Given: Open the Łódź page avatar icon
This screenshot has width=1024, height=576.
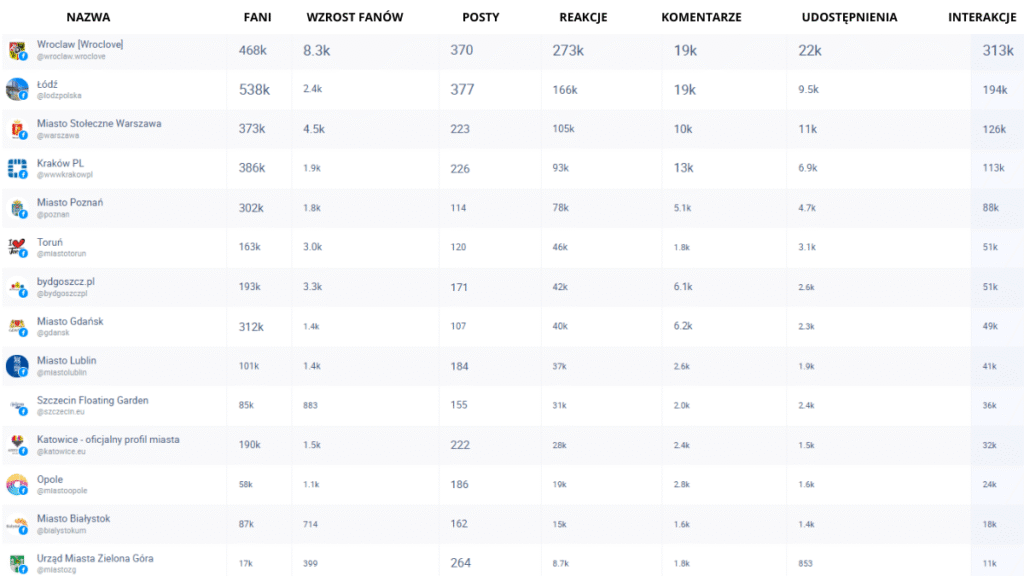Looking at the screenshot, I should point(17,89).
